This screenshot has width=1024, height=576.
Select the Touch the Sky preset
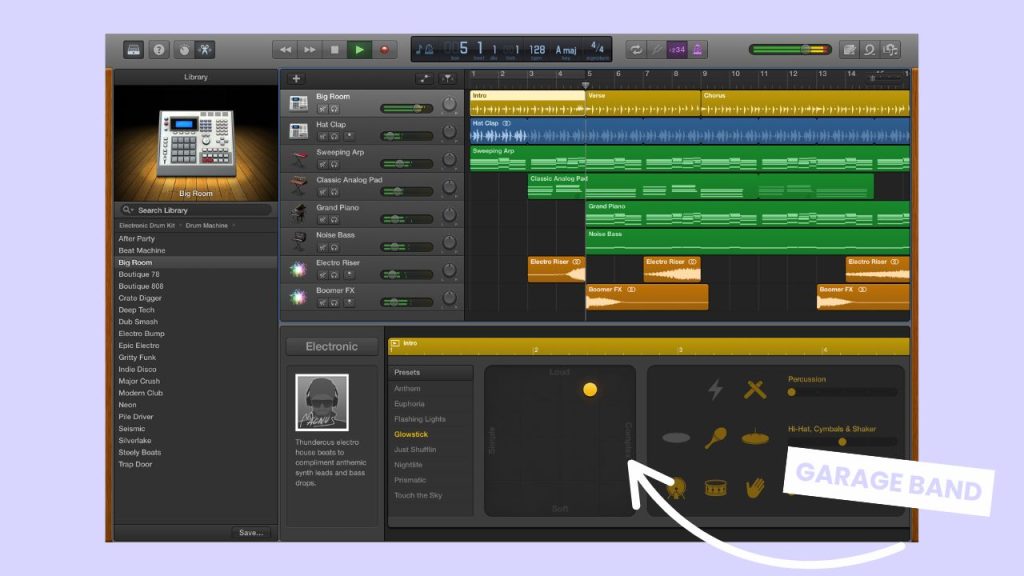point(418,496)
